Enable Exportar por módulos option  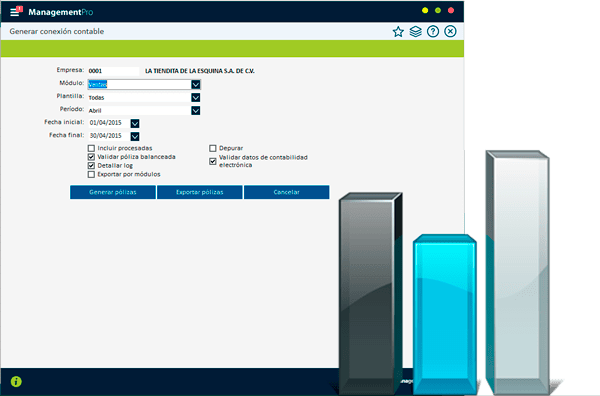click(91, 174)
